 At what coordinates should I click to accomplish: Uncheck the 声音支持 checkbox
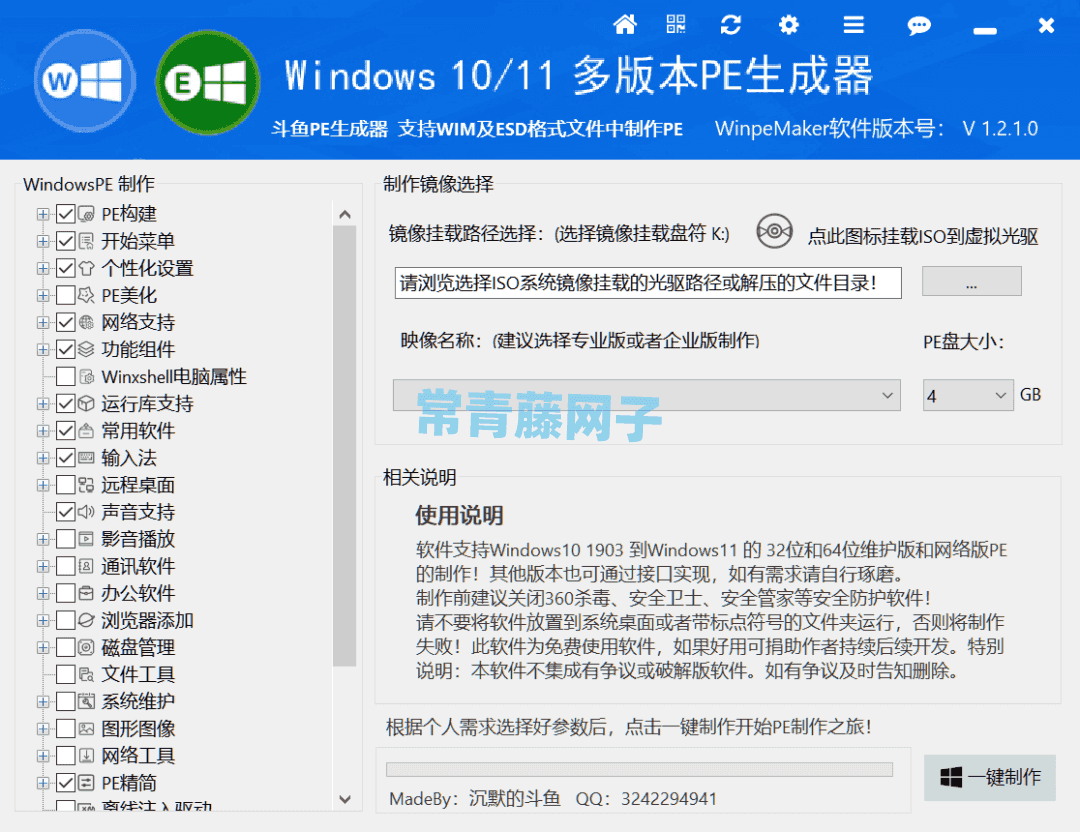point(65,512)
